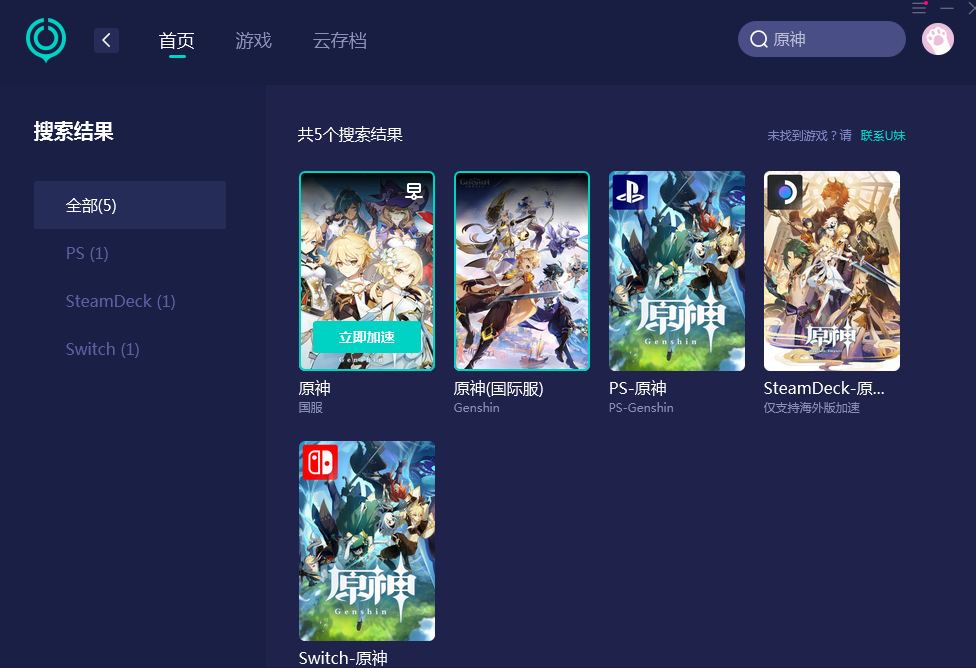Viewport: 976px width, 668px height.
Task: Click the 国服 subtitle text
Action: click(x=311, y=408)
